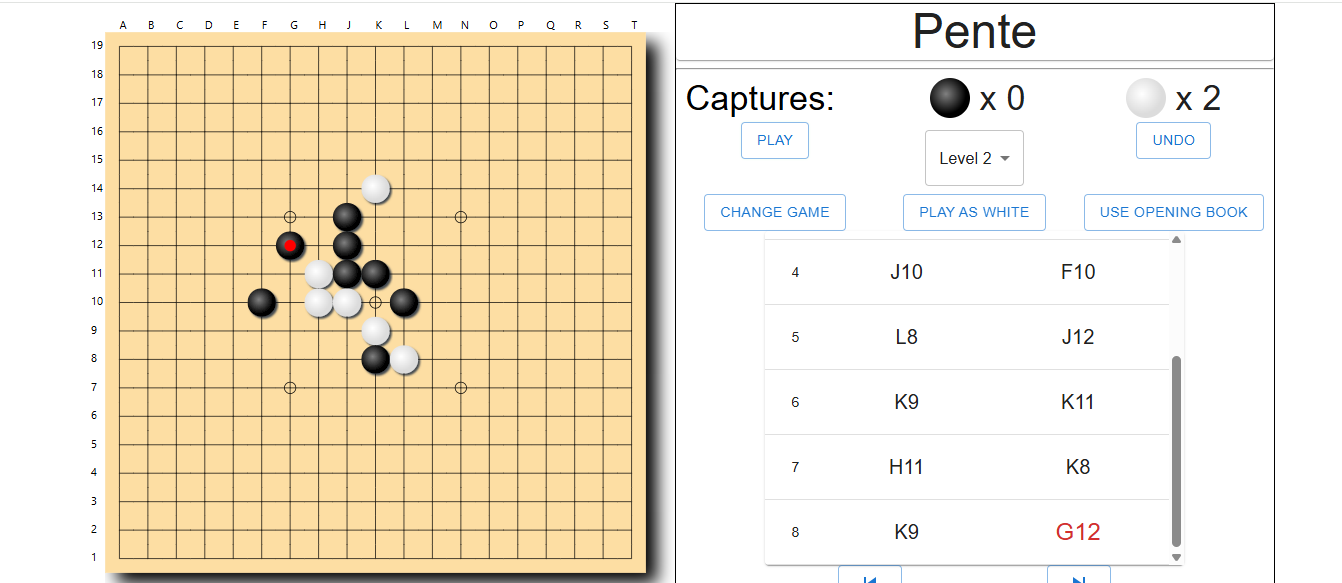Click the move list scrollbar thumb
The height and width of the screenshot is (583, 1342).
click(x=1176, y=451)
